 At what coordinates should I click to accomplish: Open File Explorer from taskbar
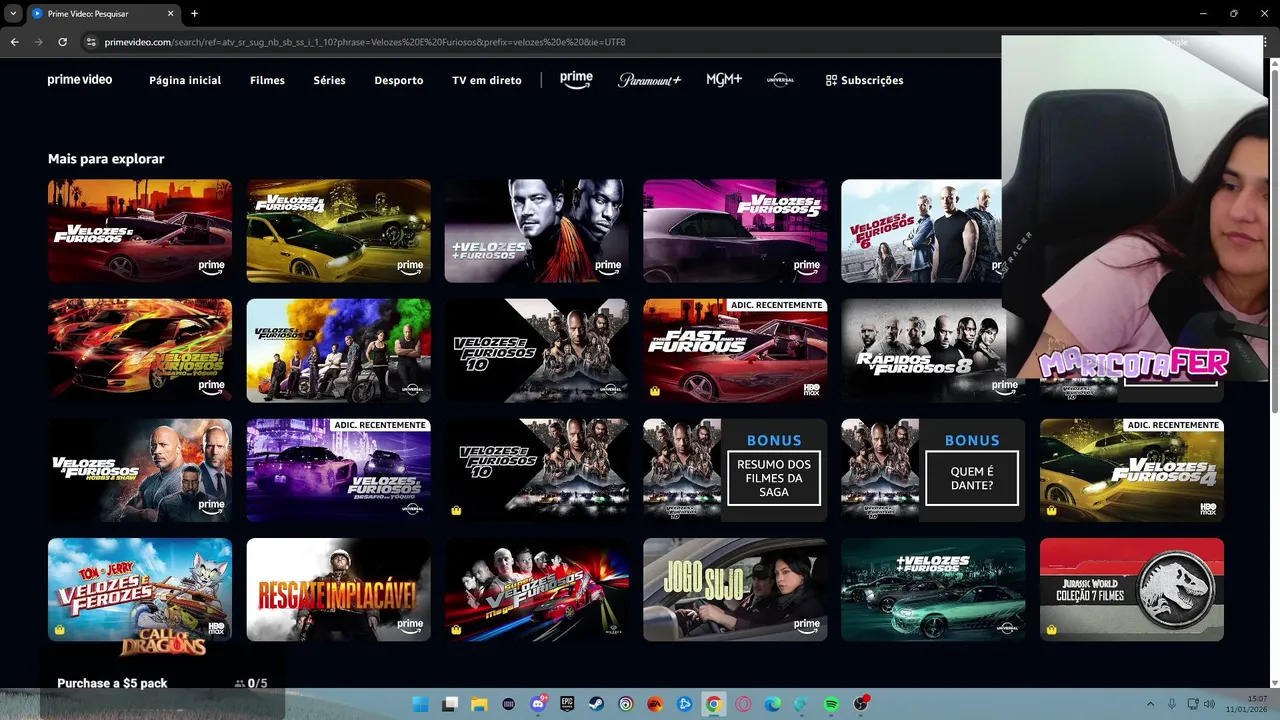(479, 704)
